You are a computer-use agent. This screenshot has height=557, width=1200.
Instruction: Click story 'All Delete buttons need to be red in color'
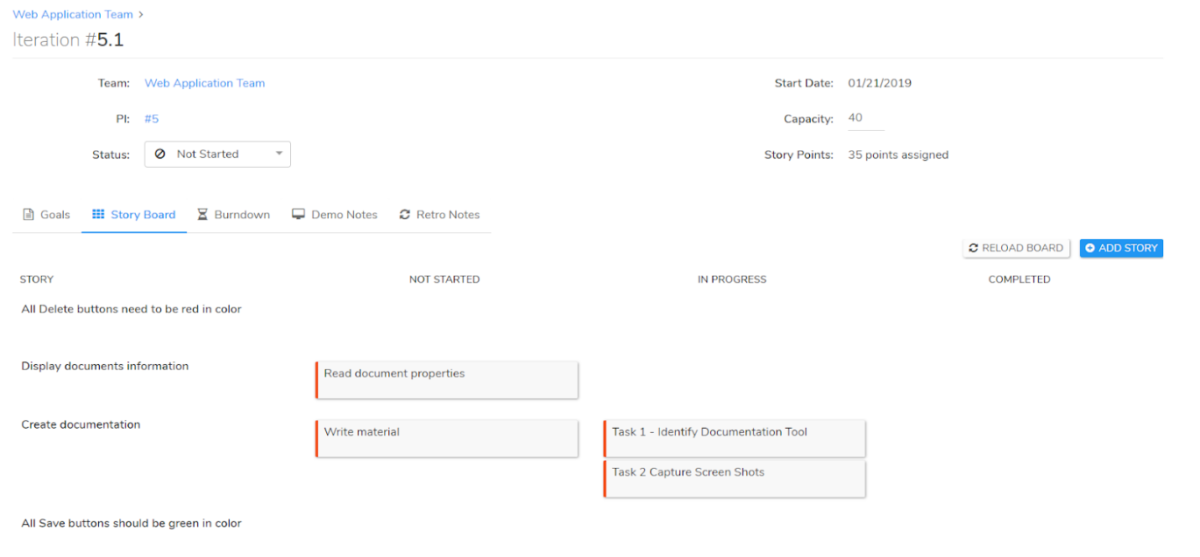131,310
